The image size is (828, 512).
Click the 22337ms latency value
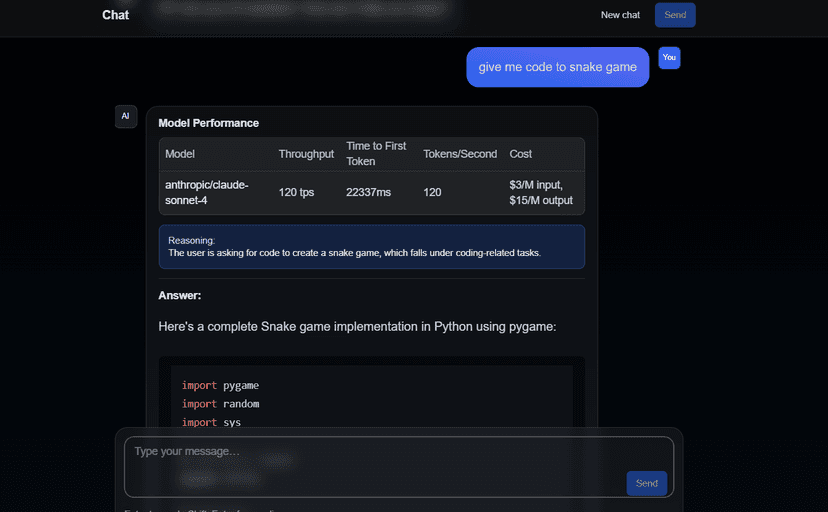[x=368, y=193]
